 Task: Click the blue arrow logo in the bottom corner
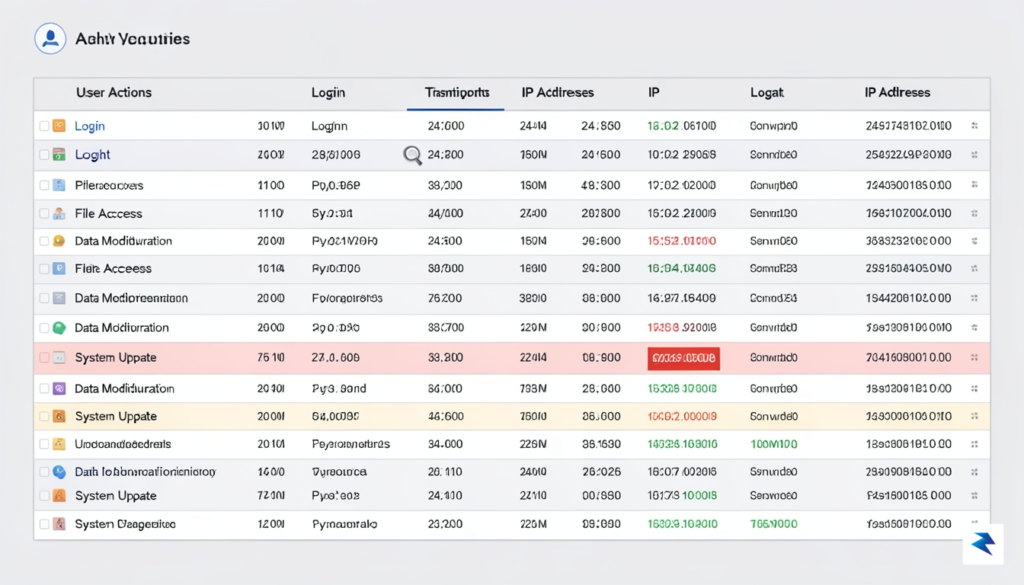click(x=983, y=543)
